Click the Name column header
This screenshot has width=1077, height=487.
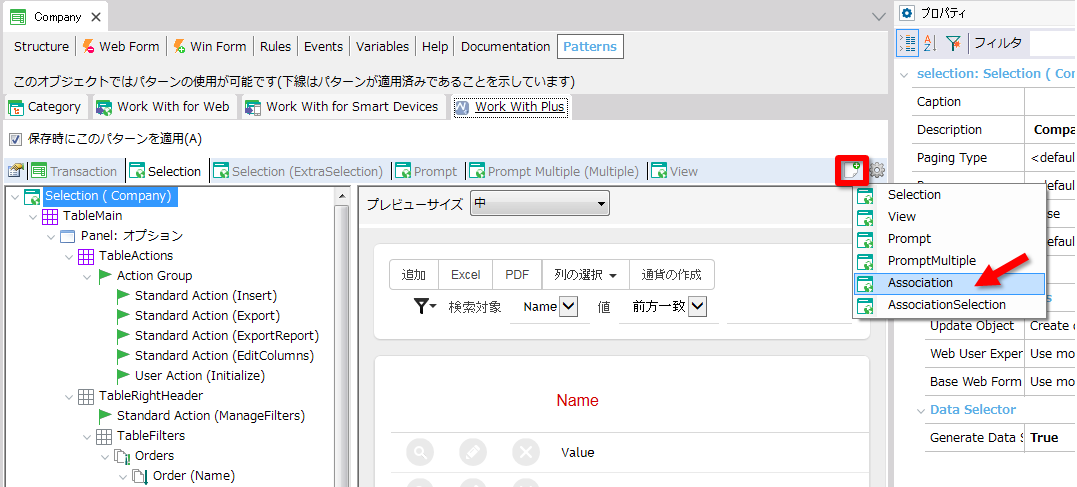[x=577, y=400]
